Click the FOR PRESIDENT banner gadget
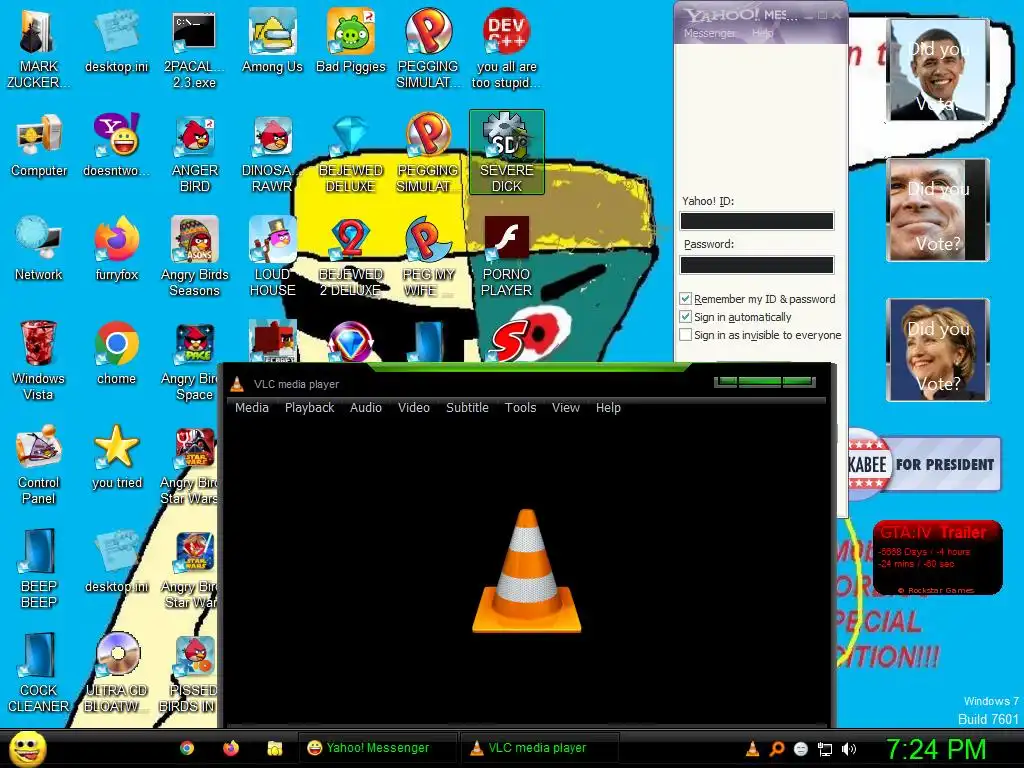This screenshot has height=768, width=1024. coord(924,464)
